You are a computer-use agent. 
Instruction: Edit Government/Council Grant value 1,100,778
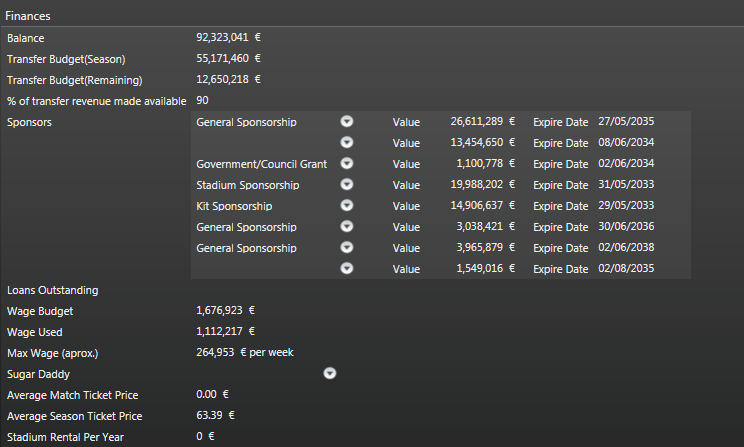[x=479, y=163]
